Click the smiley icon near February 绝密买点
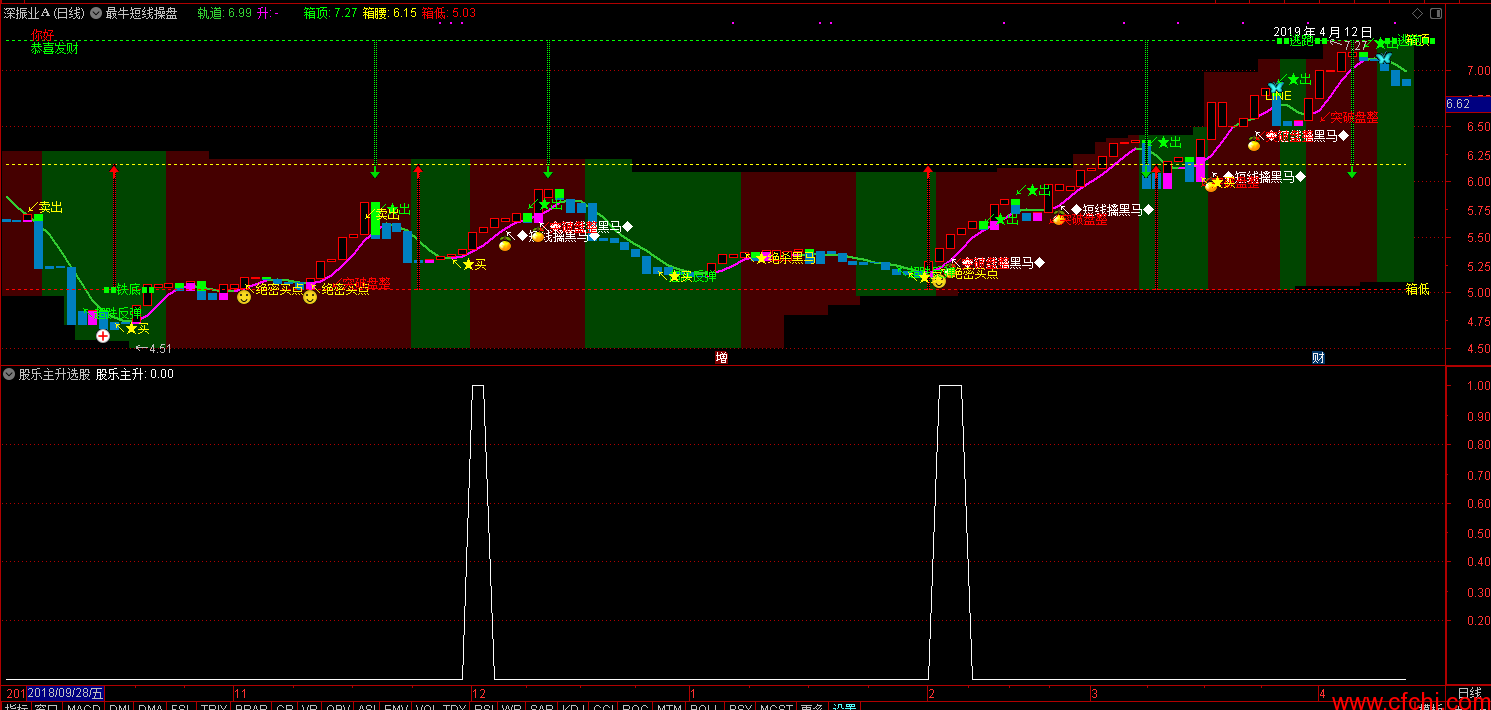Viewport: 1491px width, 710px height. pos(939,281)
